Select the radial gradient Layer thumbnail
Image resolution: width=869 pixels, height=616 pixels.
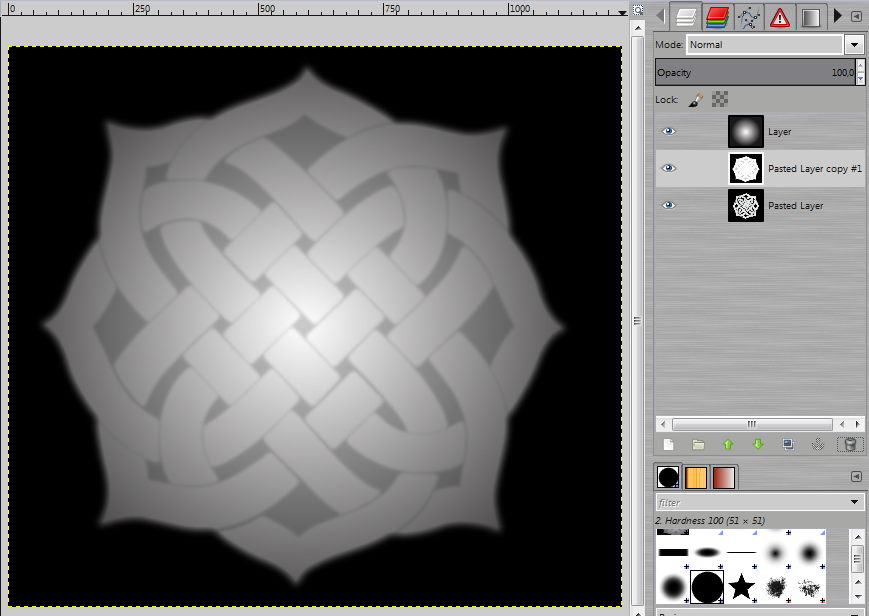point(746,131)
